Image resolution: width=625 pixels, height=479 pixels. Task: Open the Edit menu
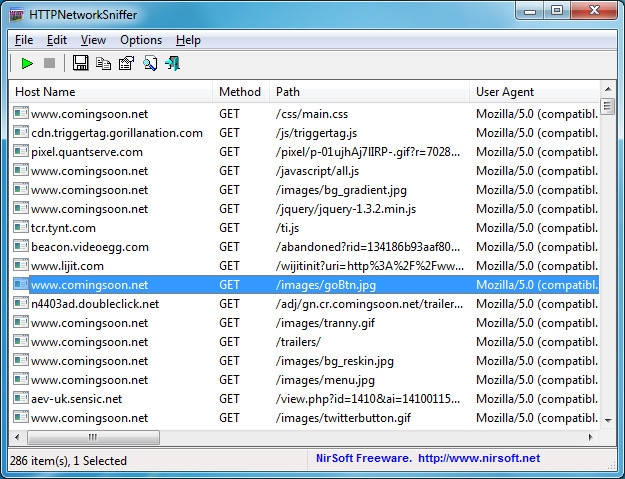(57, 40)
